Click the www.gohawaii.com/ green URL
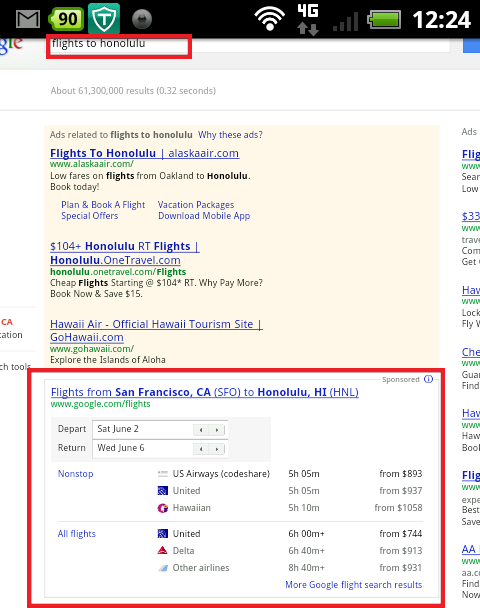This screenshot has height=608, width=480. pyautogui.click(x=92, y=349)
